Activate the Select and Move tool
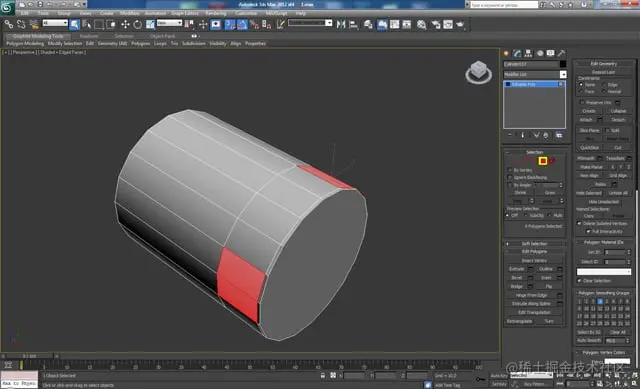 click(125, 24)
